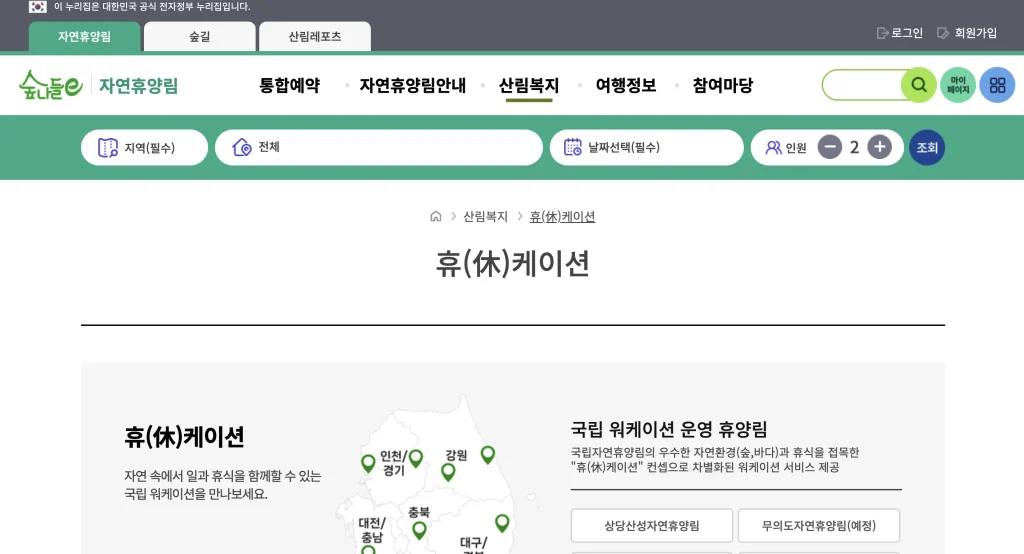Open 통합예약 menu

(x=289, y=86)
